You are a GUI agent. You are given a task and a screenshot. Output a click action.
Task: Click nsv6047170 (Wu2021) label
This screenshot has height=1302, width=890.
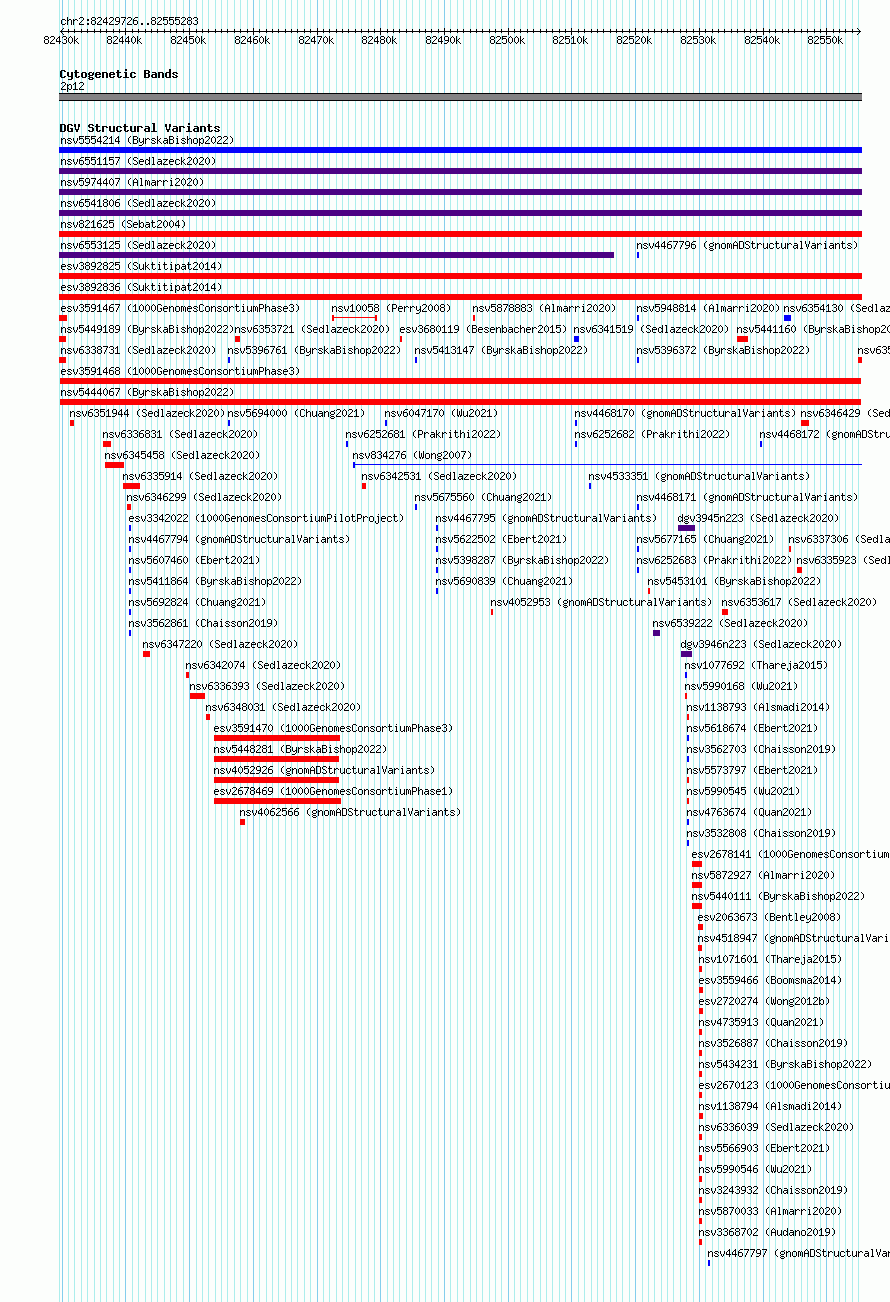click(441, 414)
